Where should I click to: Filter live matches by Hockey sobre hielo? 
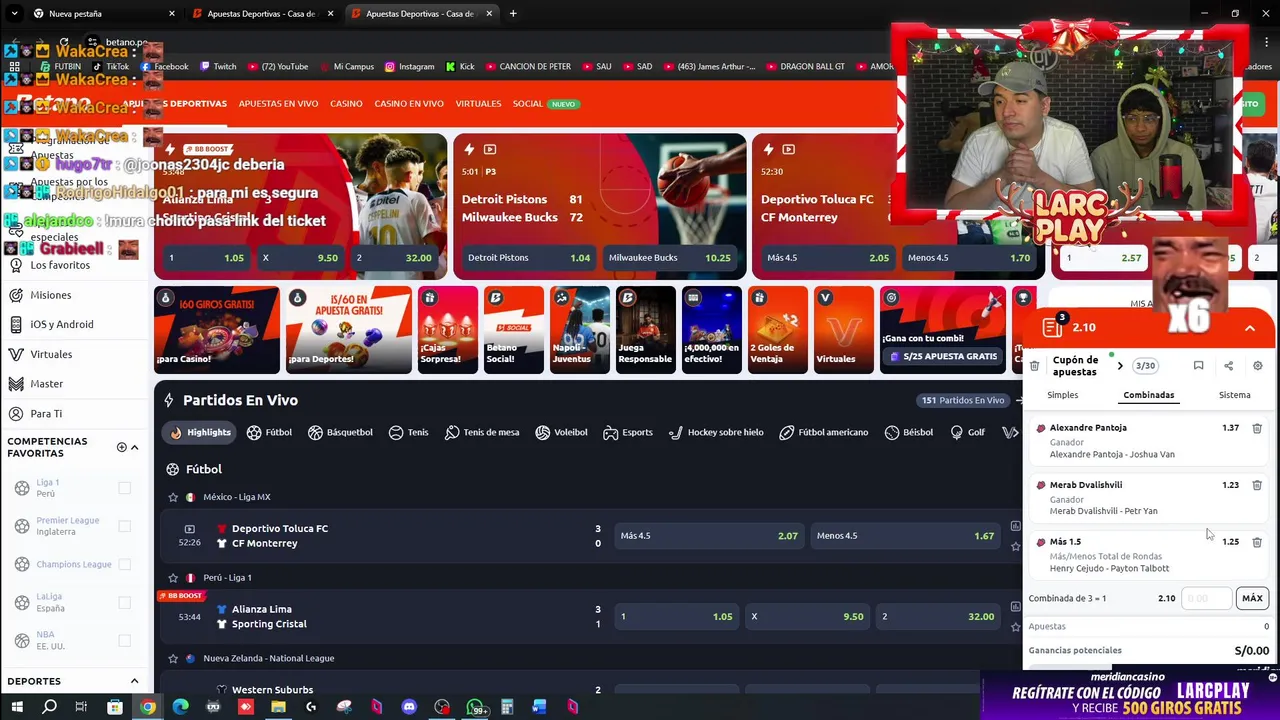(x=715, y=432)
